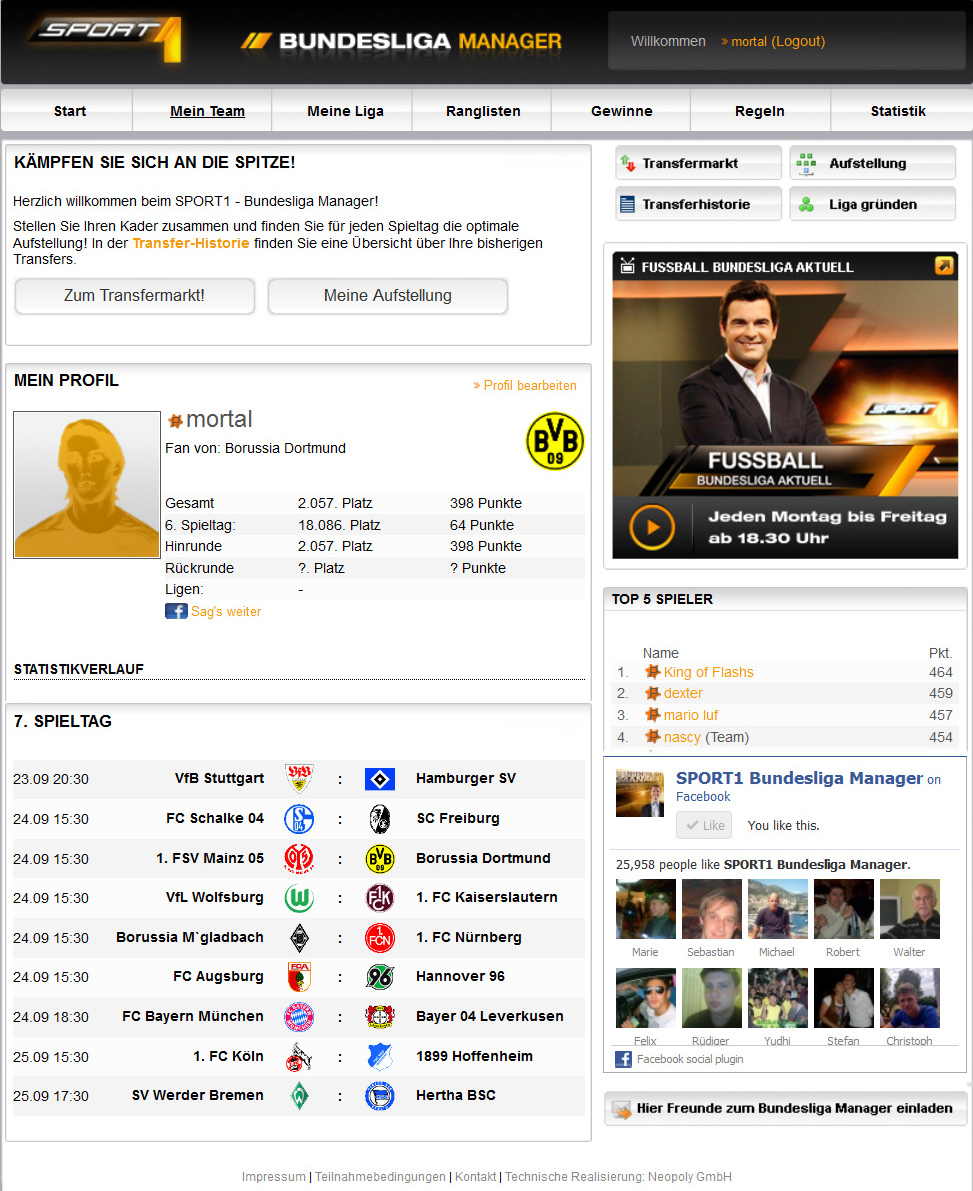Click the Hertha BSC club crest
Screen dimensions: 973x1191
[x=380, y=1096]
